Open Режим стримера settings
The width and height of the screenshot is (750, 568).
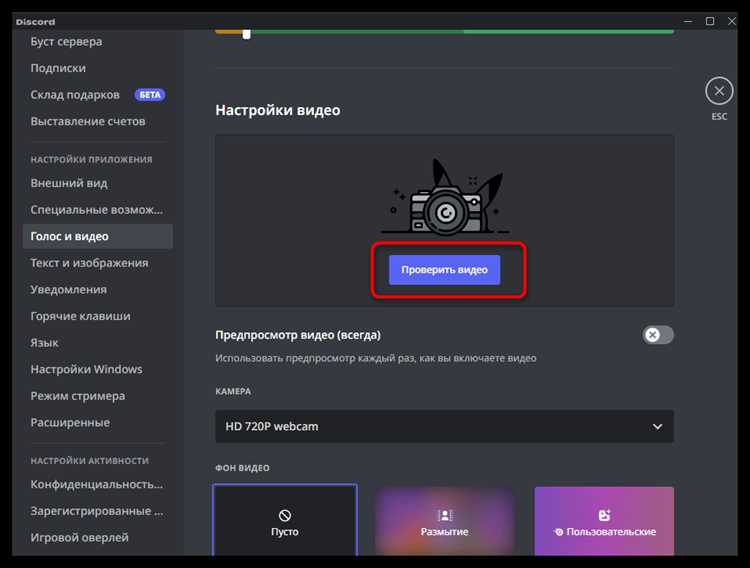77,396
